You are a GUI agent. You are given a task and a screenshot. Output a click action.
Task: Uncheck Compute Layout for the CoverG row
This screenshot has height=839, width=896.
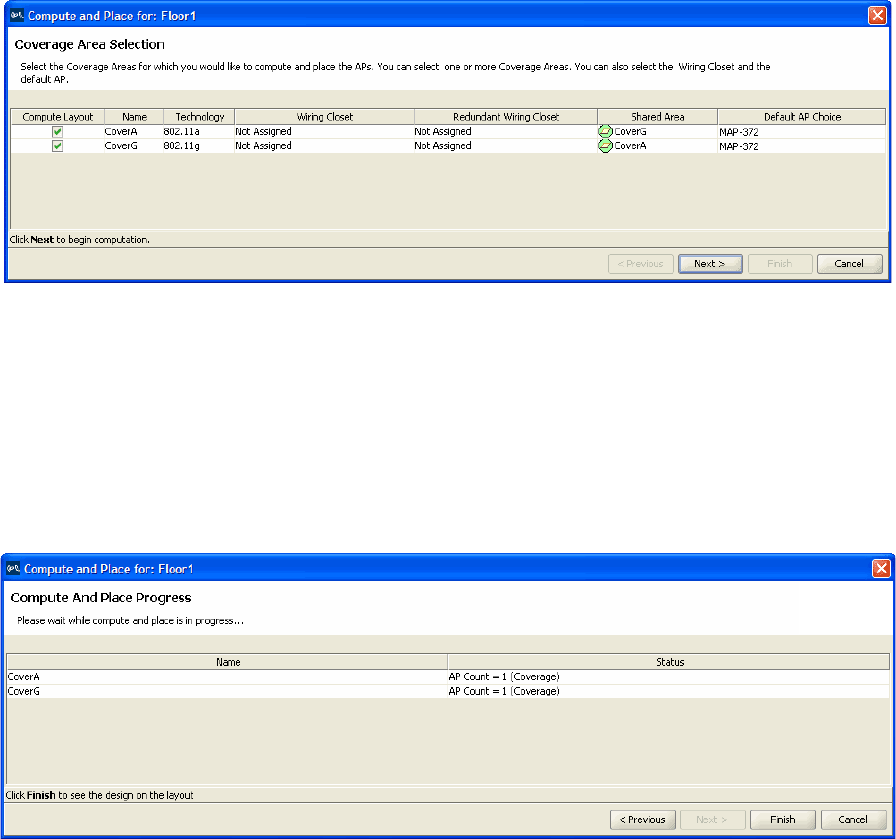(x=58, y=146)
